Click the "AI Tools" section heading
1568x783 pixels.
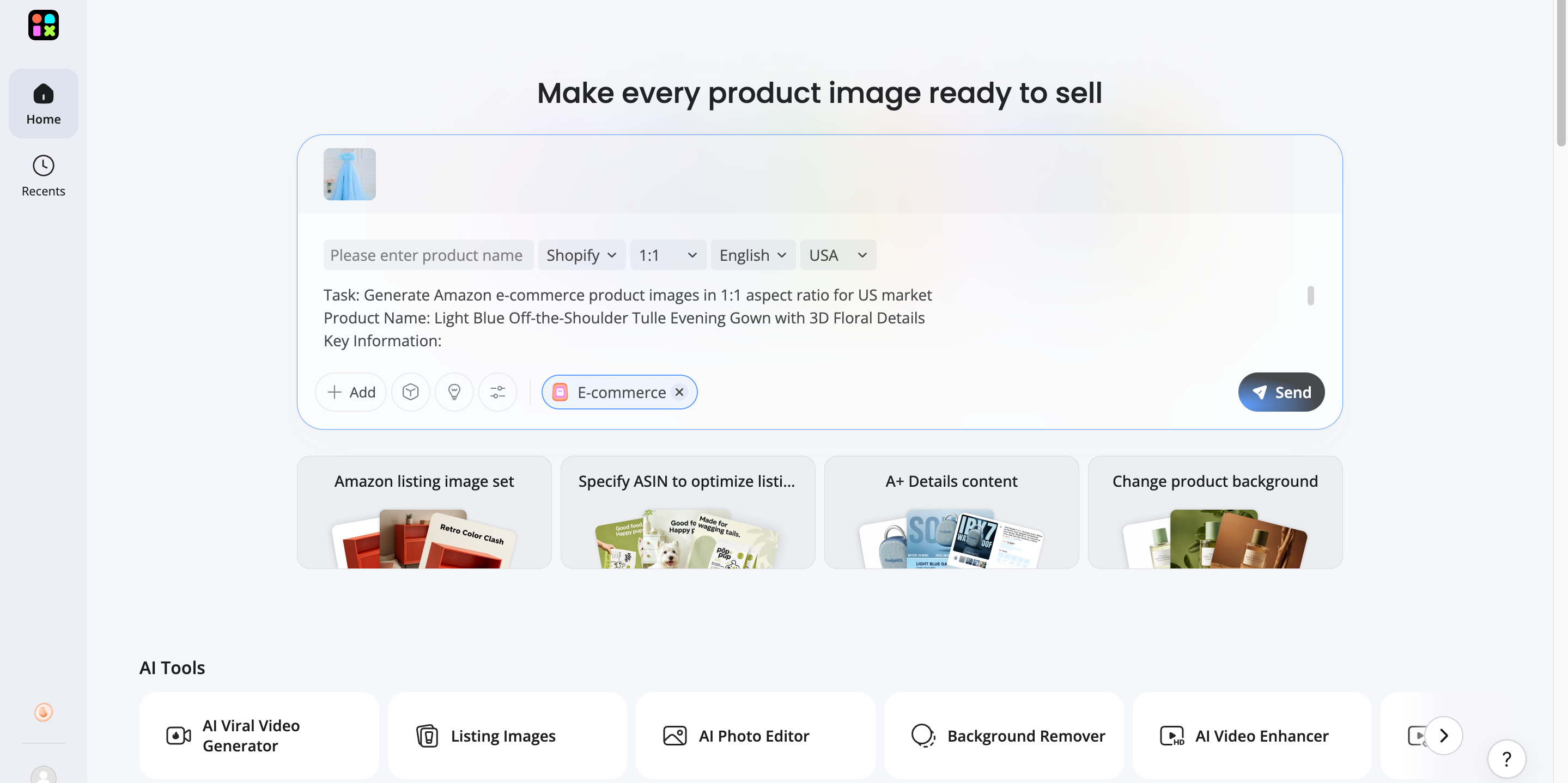click(172, 668)
